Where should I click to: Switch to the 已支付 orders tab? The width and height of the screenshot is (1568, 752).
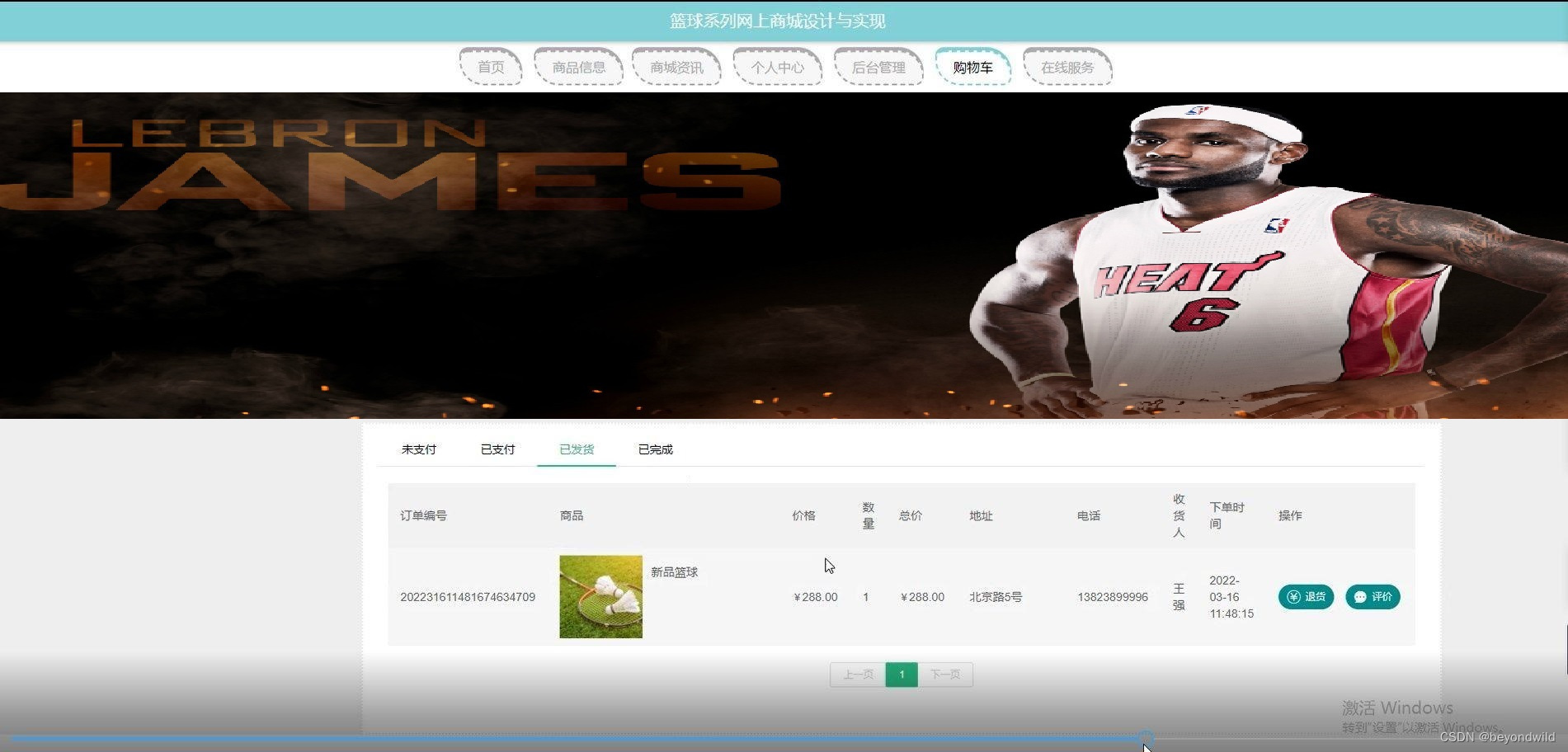point(497,449)
